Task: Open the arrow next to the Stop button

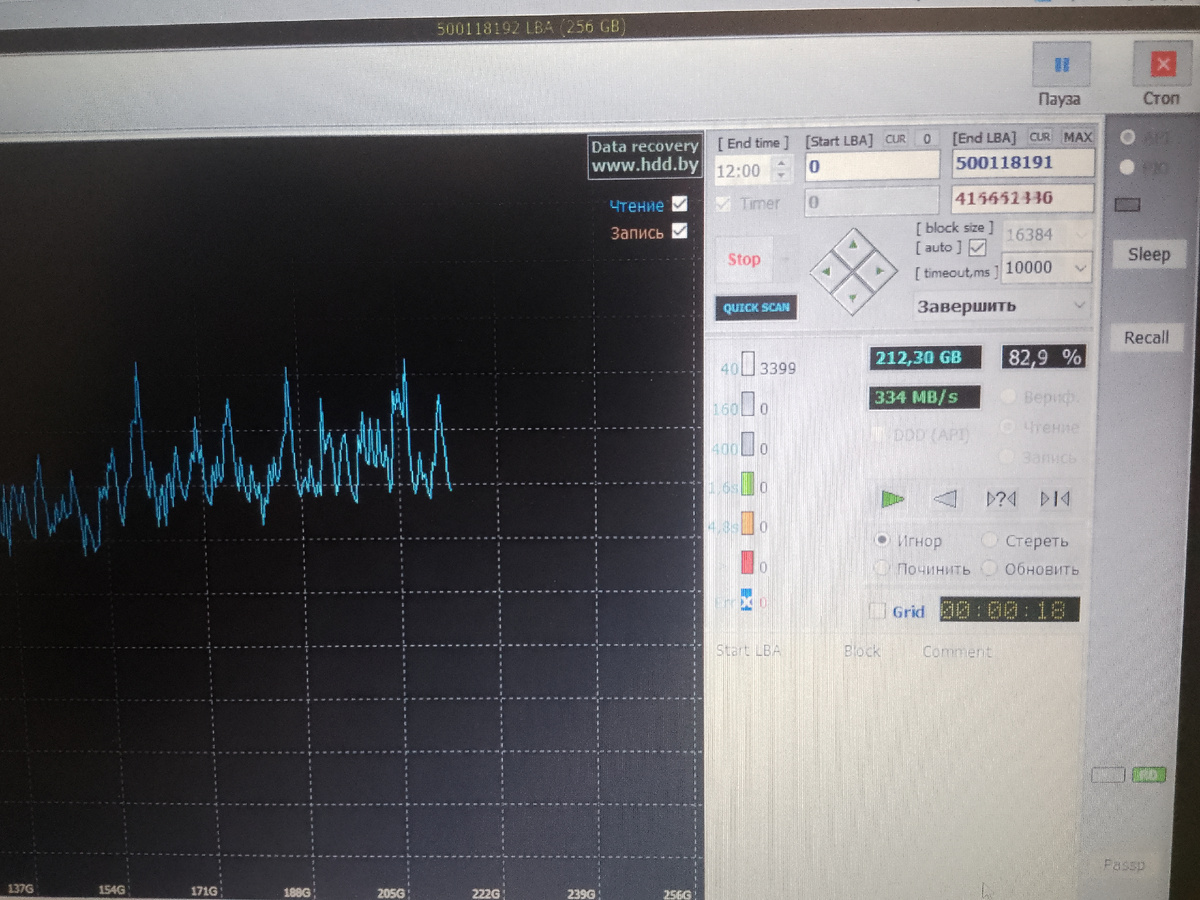Action: click(787, 259)
